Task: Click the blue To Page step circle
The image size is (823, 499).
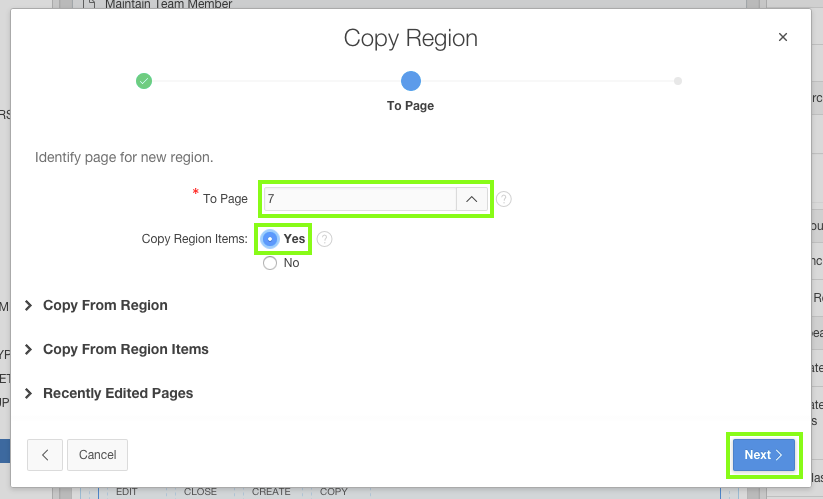Action: point(411,81)
